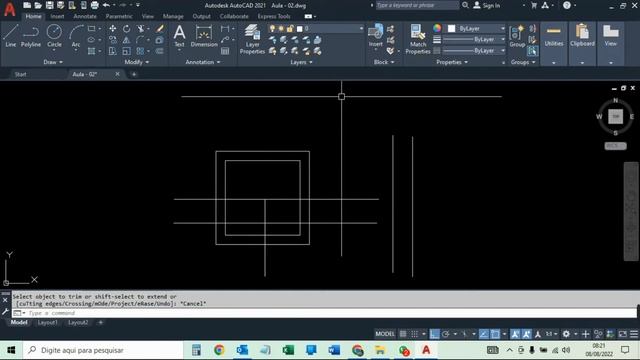
Task: Activate the Rotate tool
Action: (x=127, y=29)
